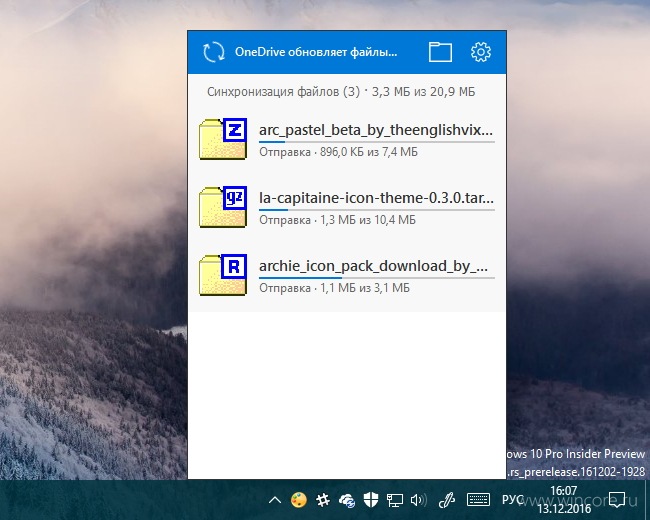Open Action Center notification icon
650x520 pixels.
click(x=617, y=500)
